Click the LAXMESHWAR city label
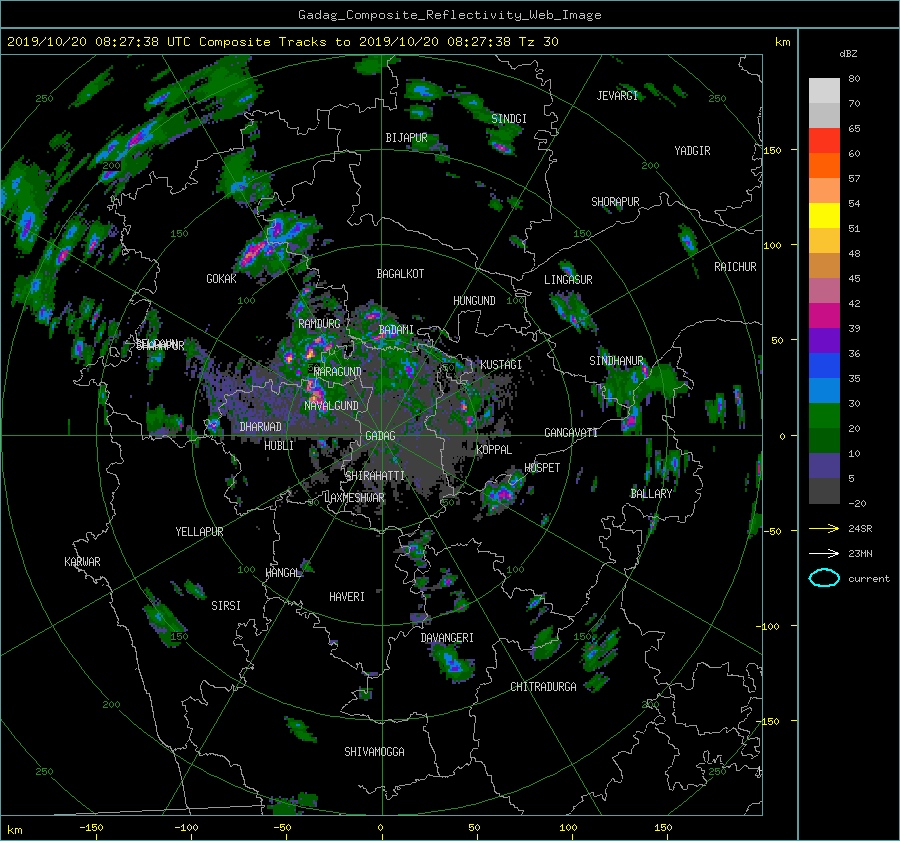This screenshot has width=900, height=841. 354,498
